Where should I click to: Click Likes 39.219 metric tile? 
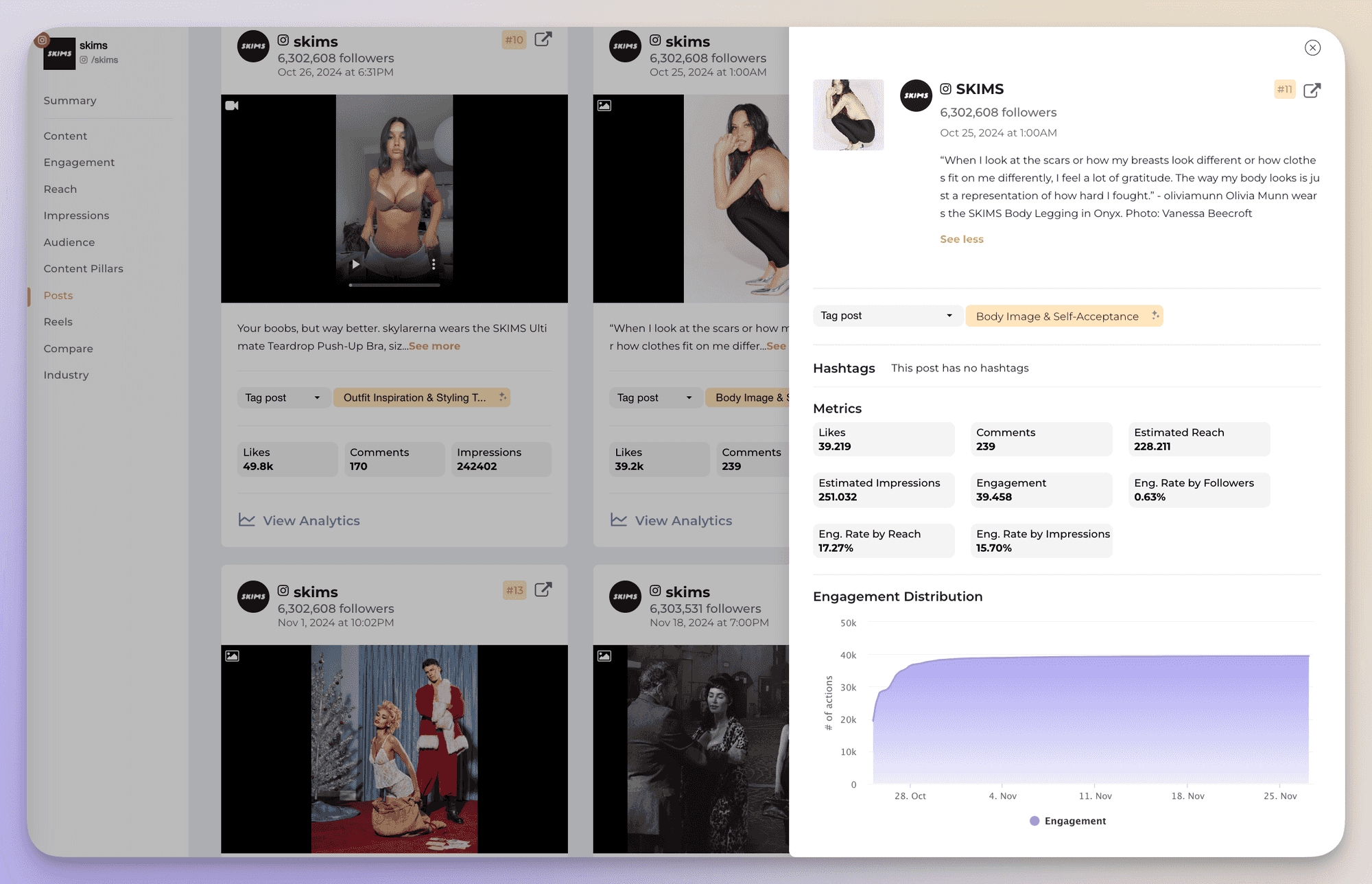pyautogui.click(x=884, y=439)
